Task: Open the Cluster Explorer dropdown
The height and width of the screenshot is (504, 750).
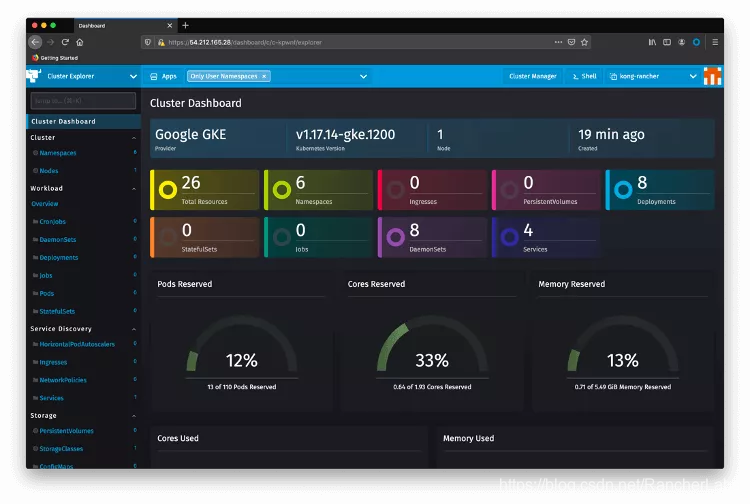Action: (x=83, y=76)
